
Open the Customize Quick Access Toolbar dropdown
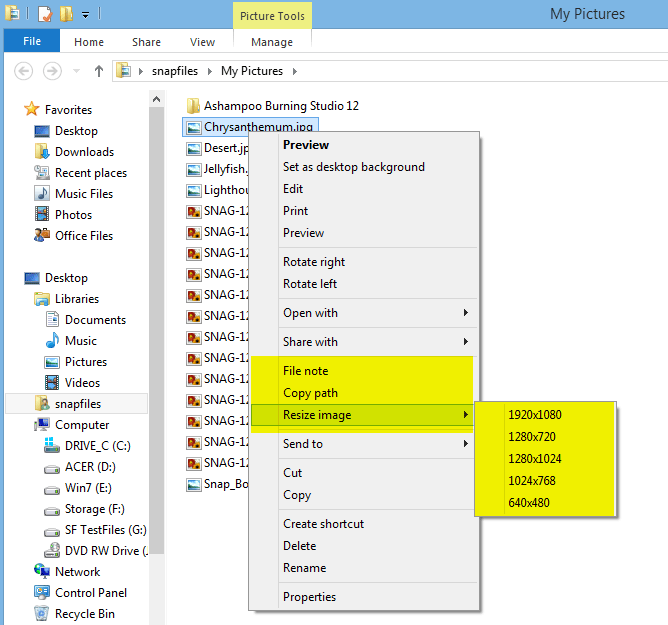click(x=86, y=16)
